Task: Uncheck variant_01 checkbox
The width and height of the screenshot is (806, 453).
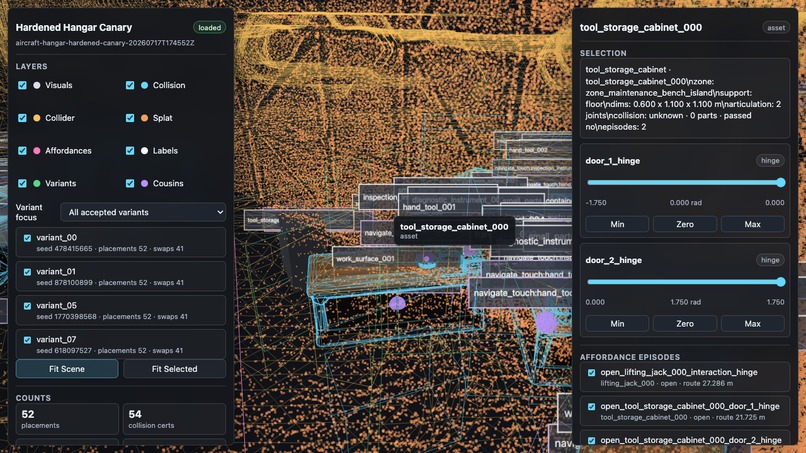Action: [27, 272]
